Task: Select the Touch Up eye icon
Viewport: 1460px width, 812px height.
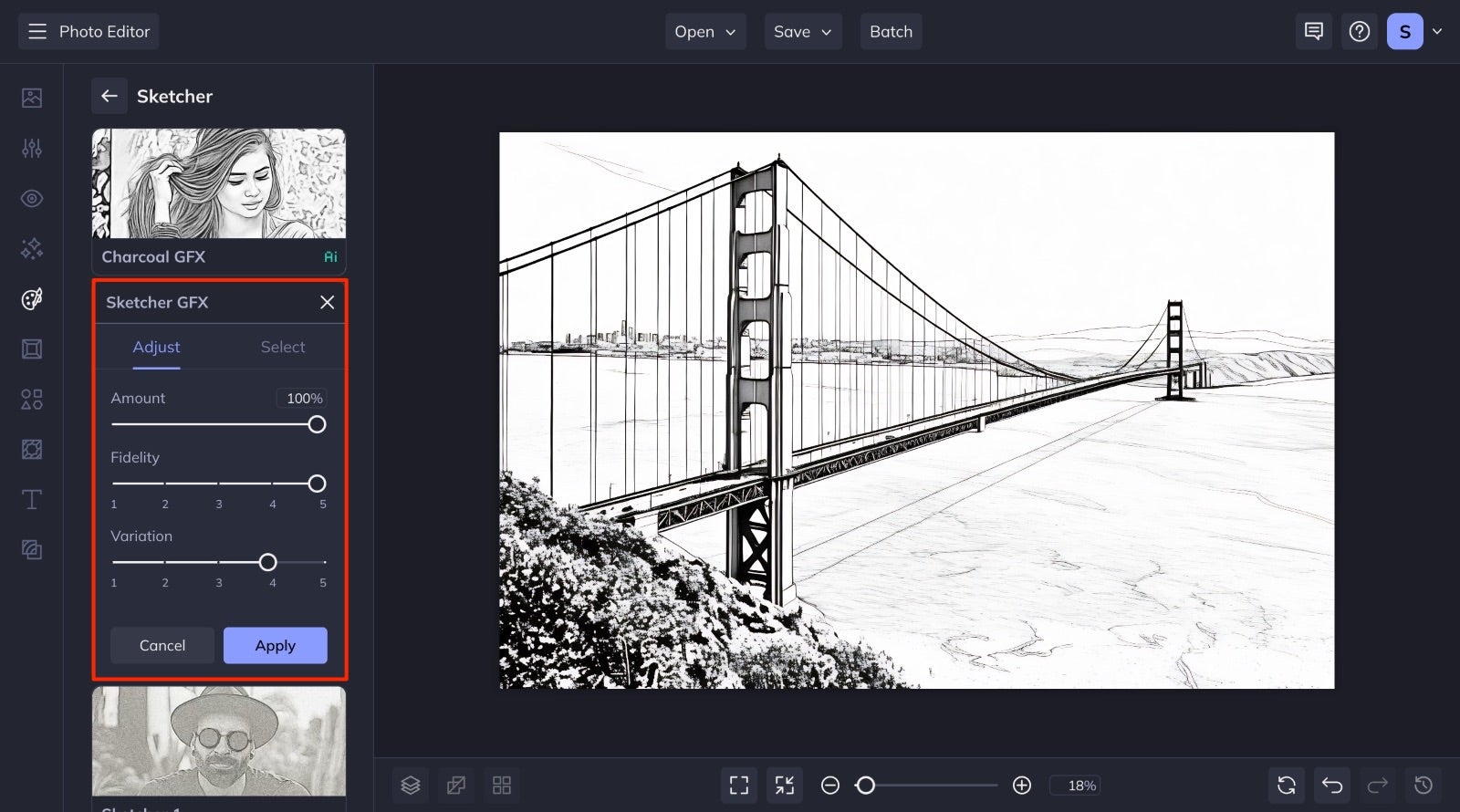Action: [32, 198]
